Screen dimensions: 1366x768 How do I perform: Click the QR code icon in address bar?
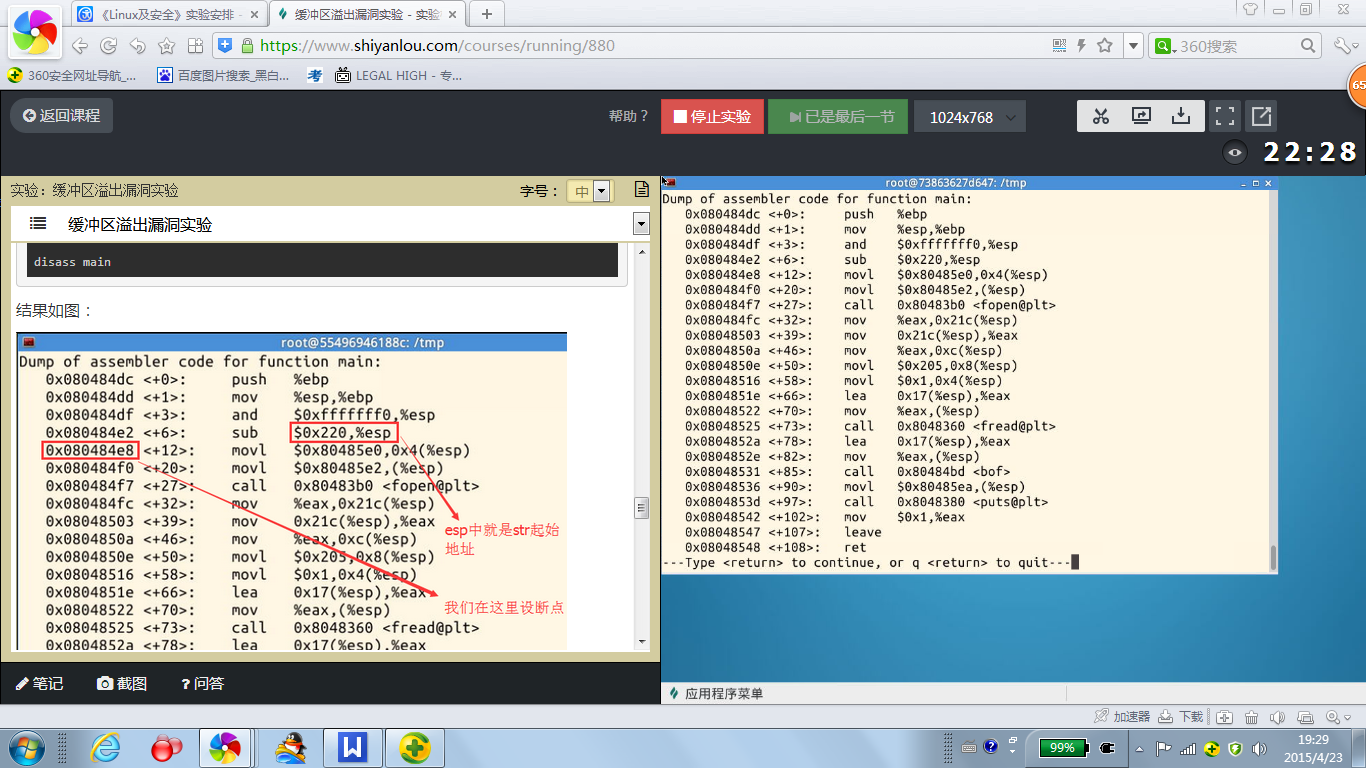(1060, 46)
